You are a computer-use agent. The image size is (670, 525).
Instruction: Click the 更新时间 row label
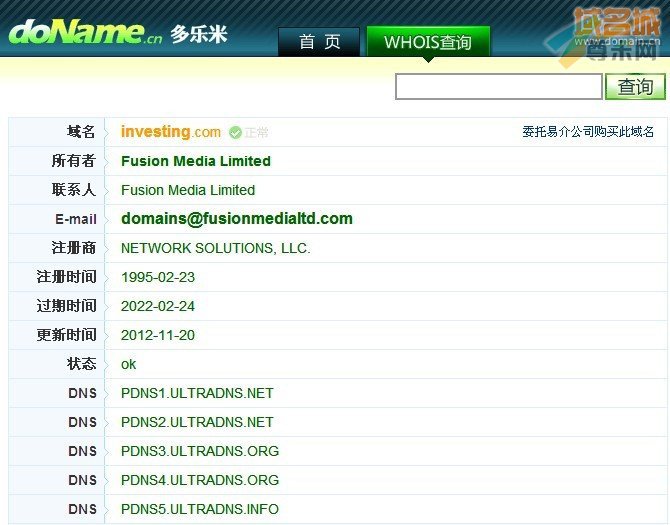point(66,335)
